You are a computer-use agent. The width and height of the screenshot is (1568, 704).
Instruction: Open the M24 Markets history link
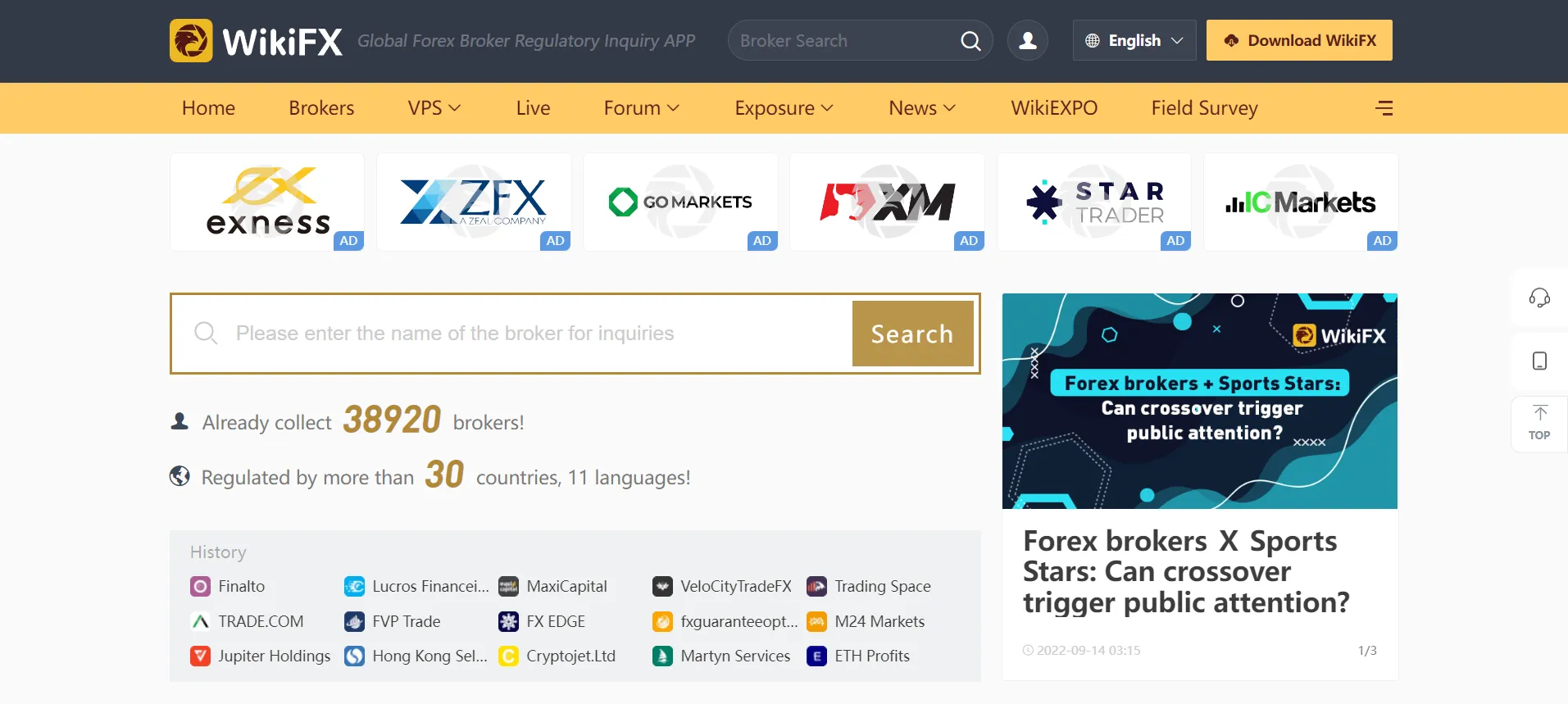click(879, 622)
